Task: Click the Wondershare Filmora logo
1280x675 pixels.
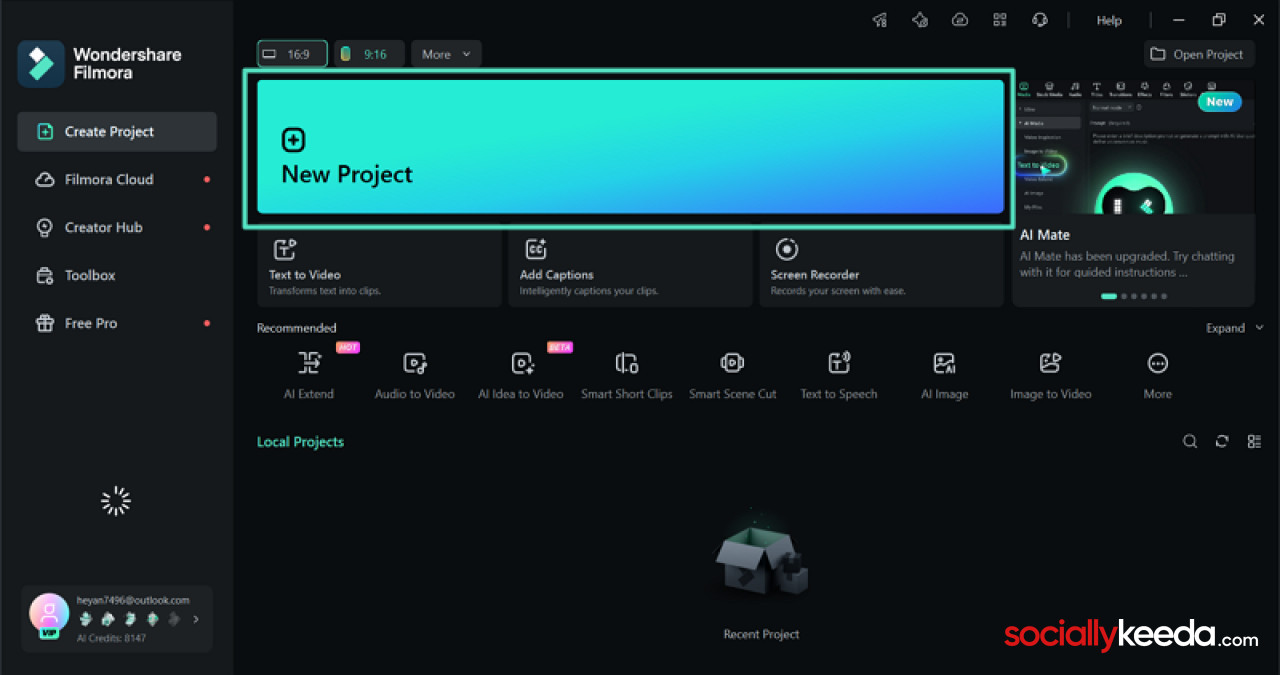Action: pos(98,63)
